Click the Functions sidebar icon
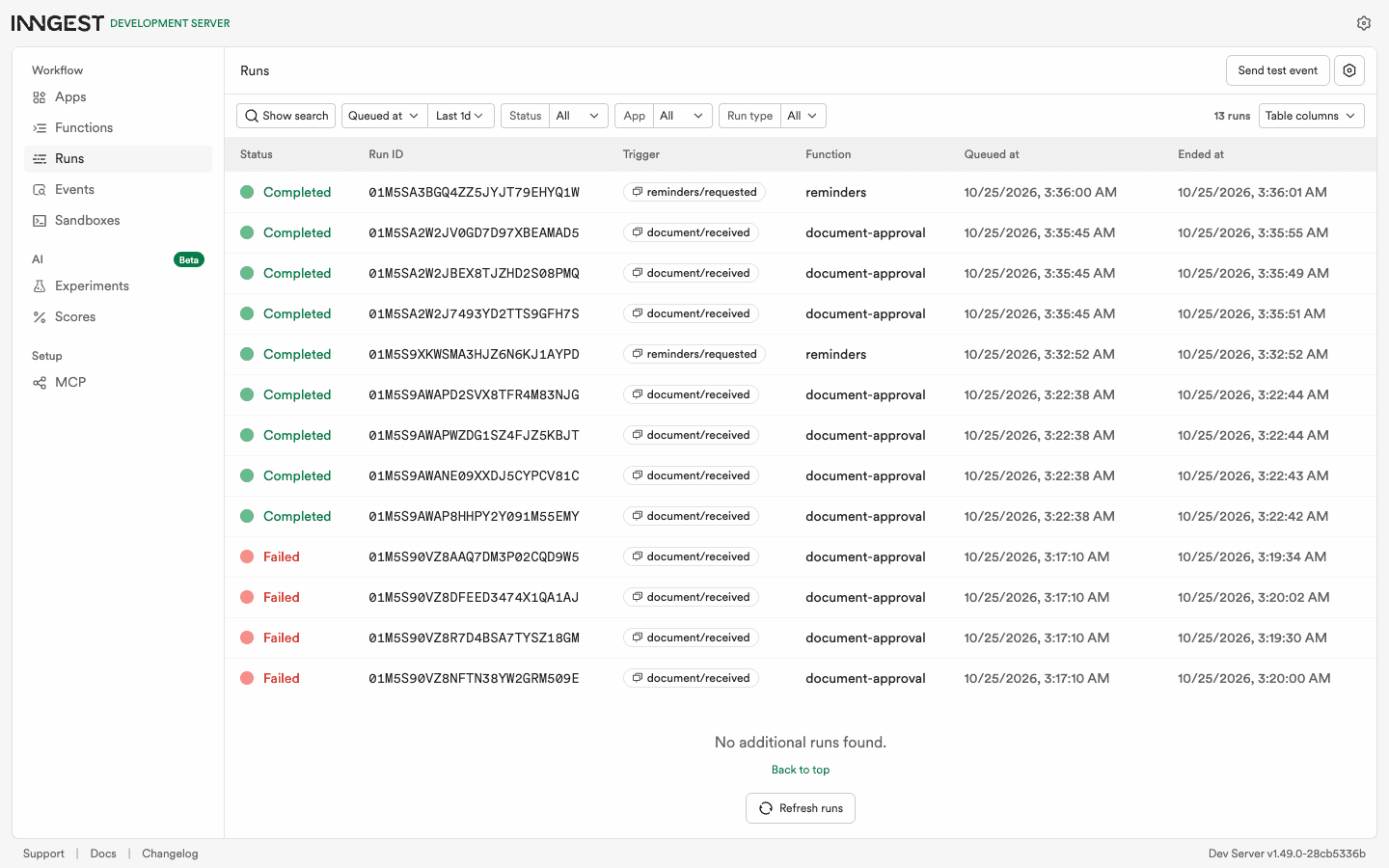The image size is (1389, 868). (40, 128)
